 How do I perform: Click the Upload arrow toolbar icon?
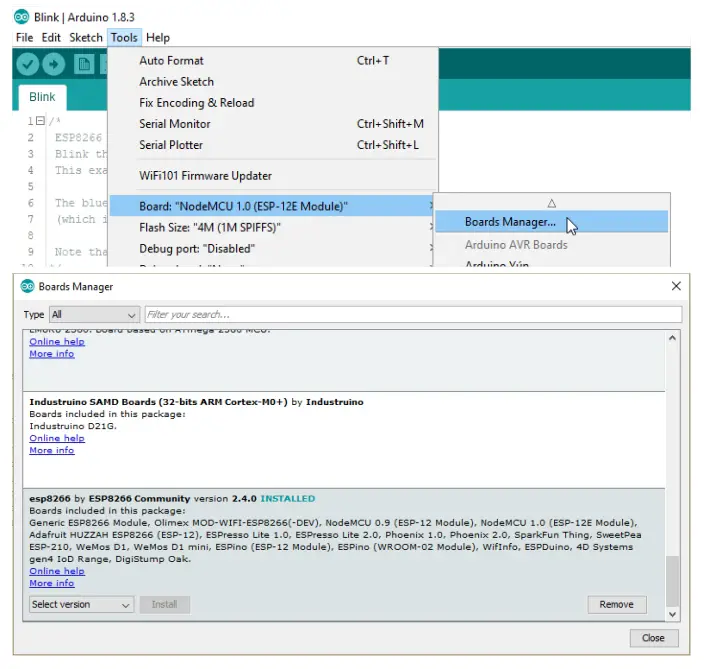54,64
